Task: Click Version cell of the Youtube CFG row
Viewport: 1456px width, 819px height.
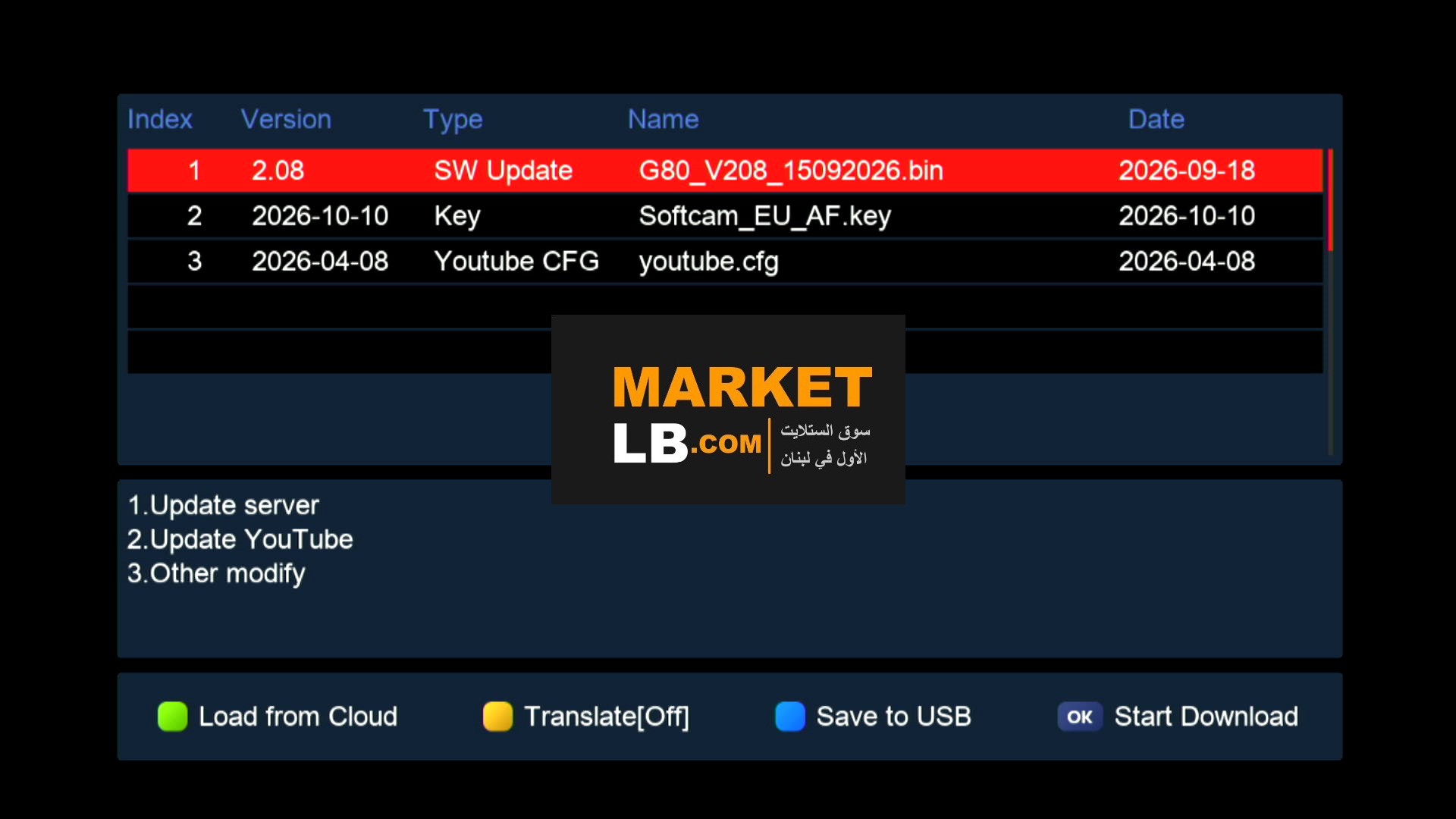Action: [x=320, y=262]
